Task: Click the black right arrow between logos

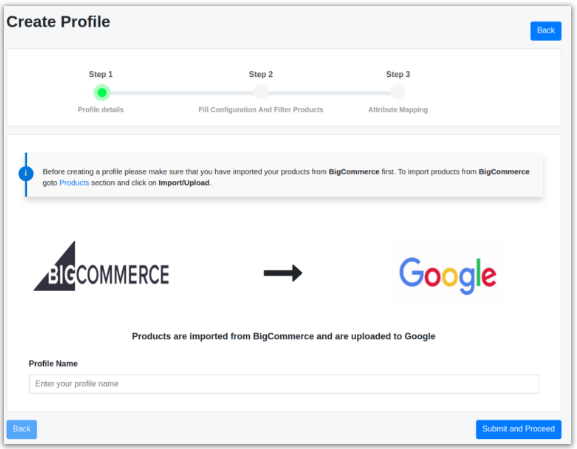Action: point(283,273)
